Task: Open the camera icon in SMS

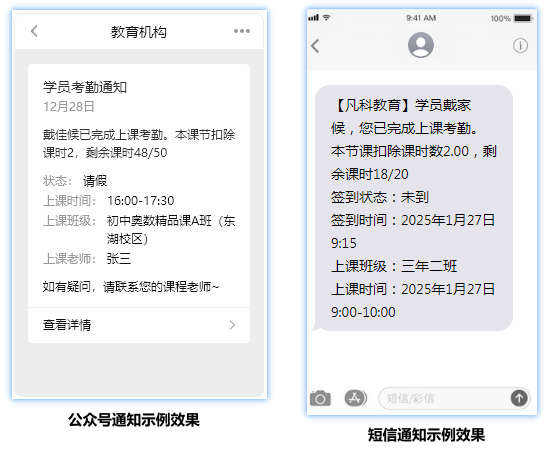Action: [x=320, y=398]
